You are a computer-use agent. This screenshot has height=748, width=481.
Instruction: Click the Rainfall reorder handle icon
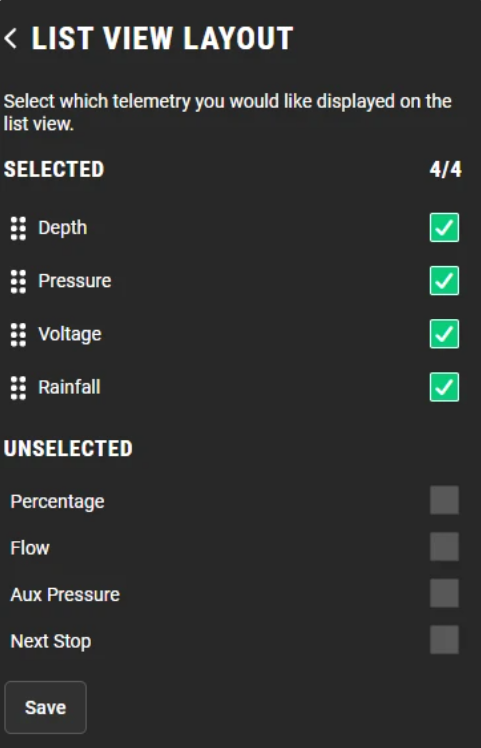(x=18, y=387)
